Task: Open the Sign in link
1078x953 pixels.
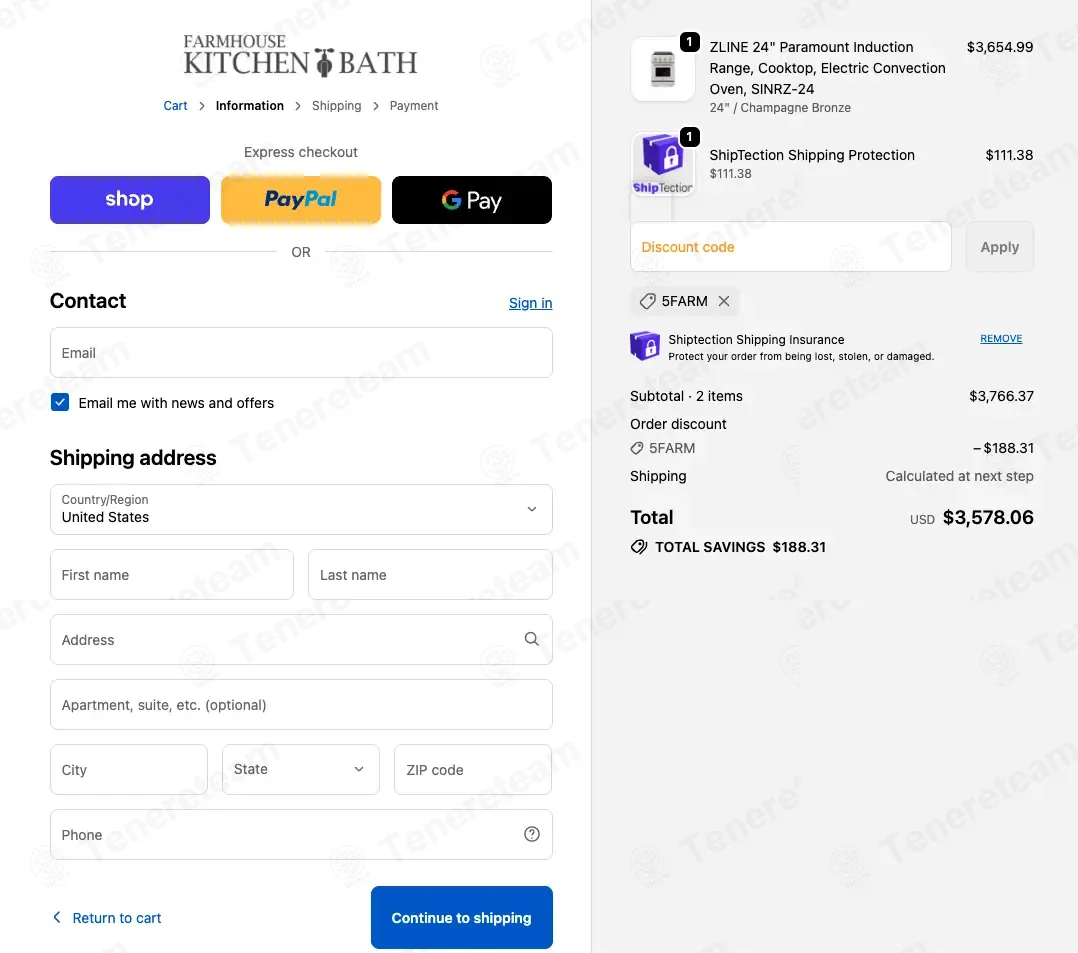Action: pos(530,303)
